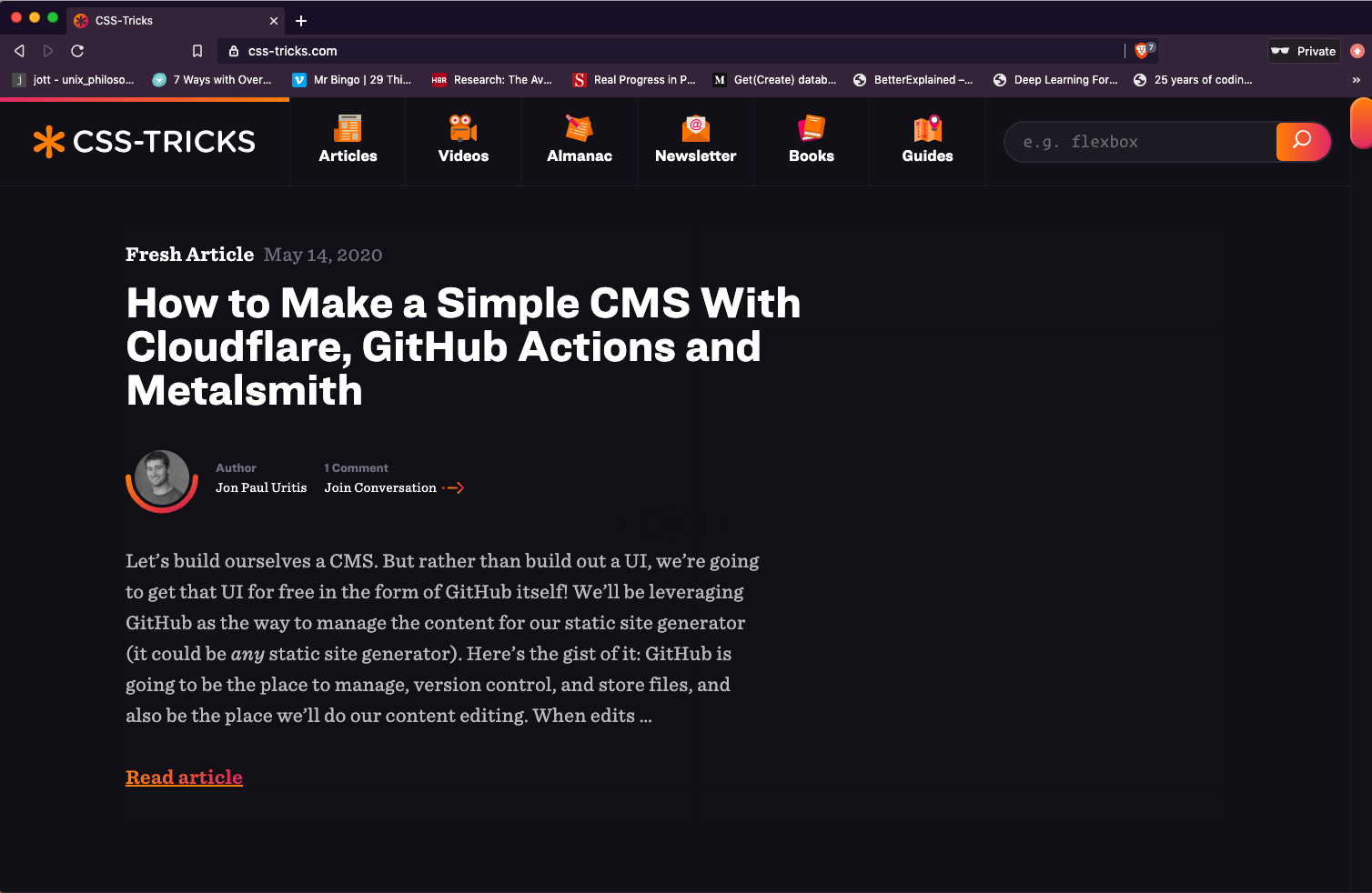Click the Read article link
The image size is (1372, 893).
point(184,778)
